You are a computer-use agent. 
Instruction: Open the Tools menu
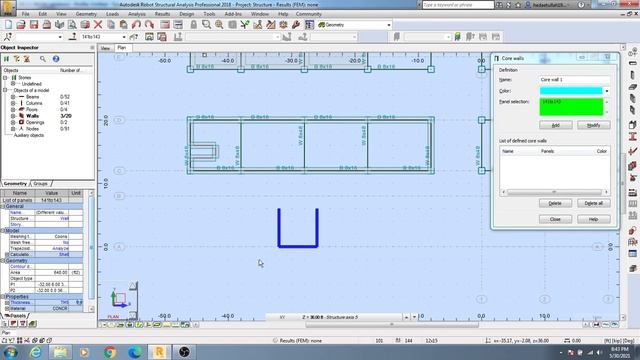pyautogui.click(x=209, y=14)
